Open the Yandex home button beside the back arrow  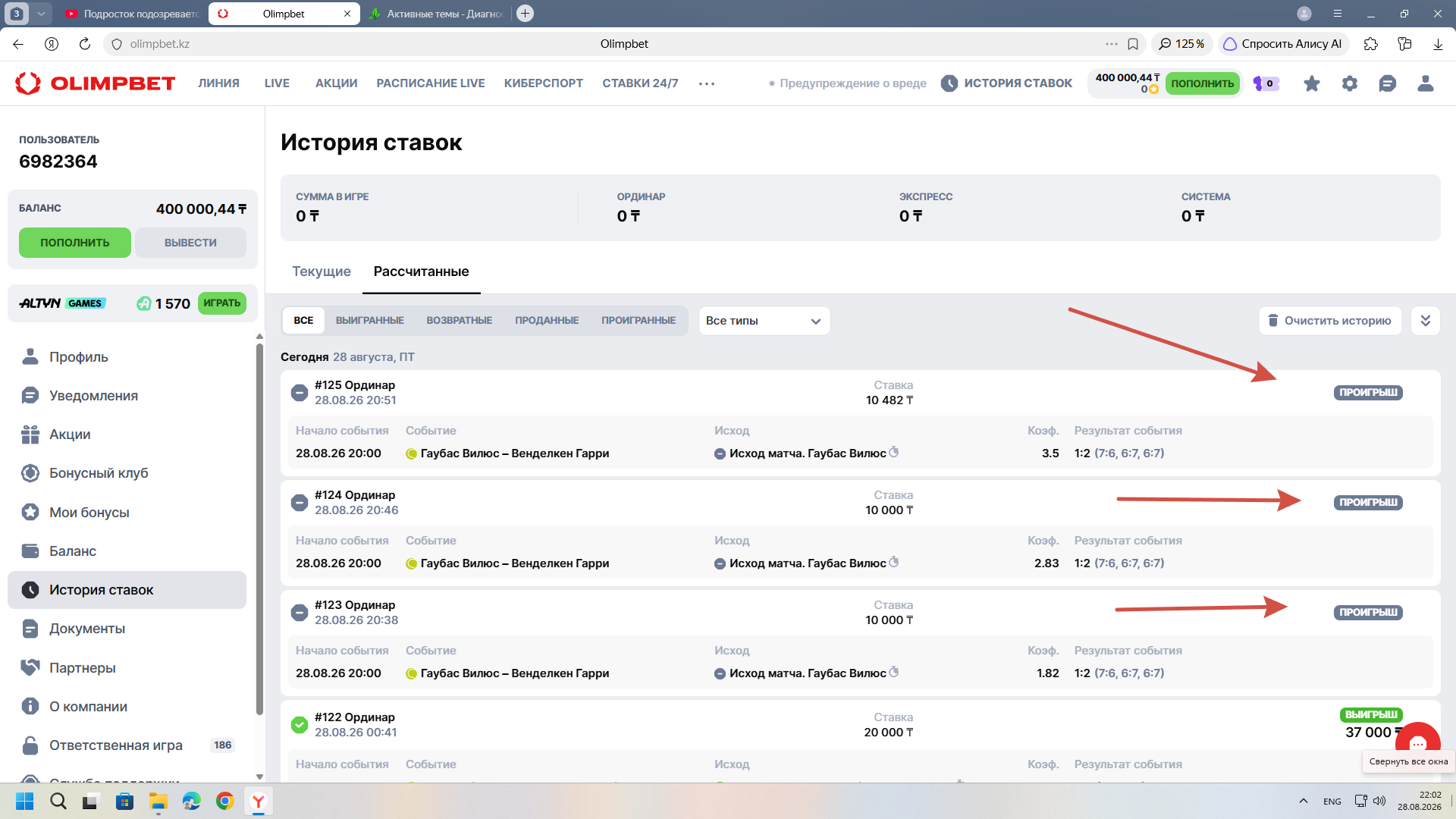[x=52, y=44]
